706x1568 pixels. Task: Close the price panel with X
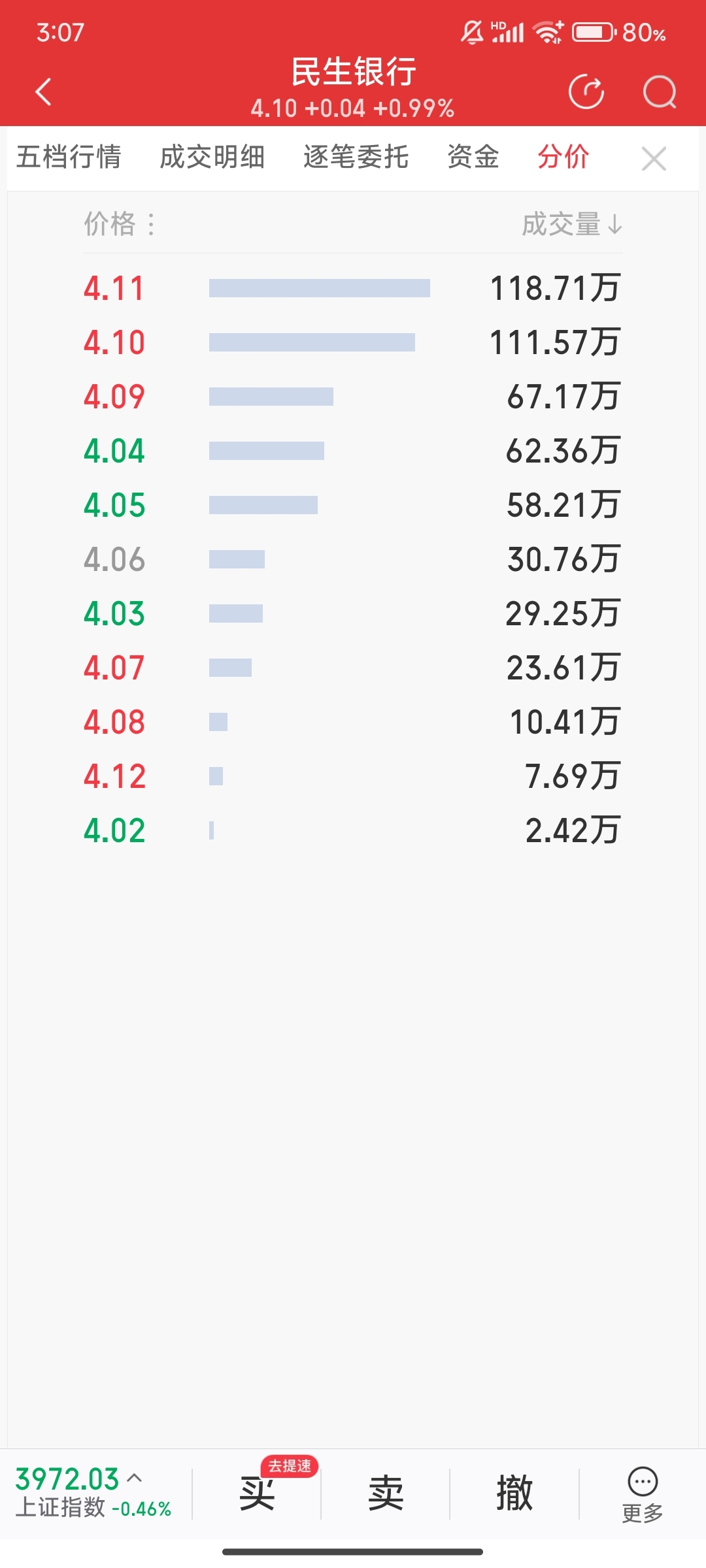pos(654,159)
